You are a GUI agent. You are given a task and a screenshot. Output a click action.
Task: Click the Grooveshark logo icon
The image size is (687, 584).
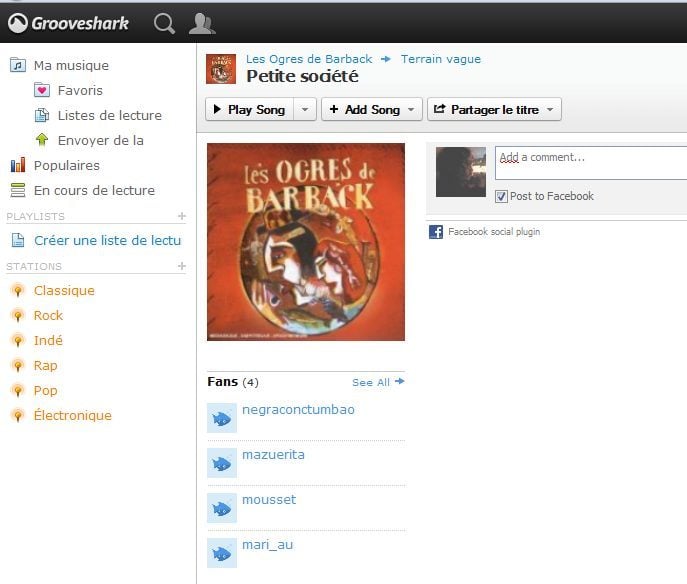click(x=18, y=23)
